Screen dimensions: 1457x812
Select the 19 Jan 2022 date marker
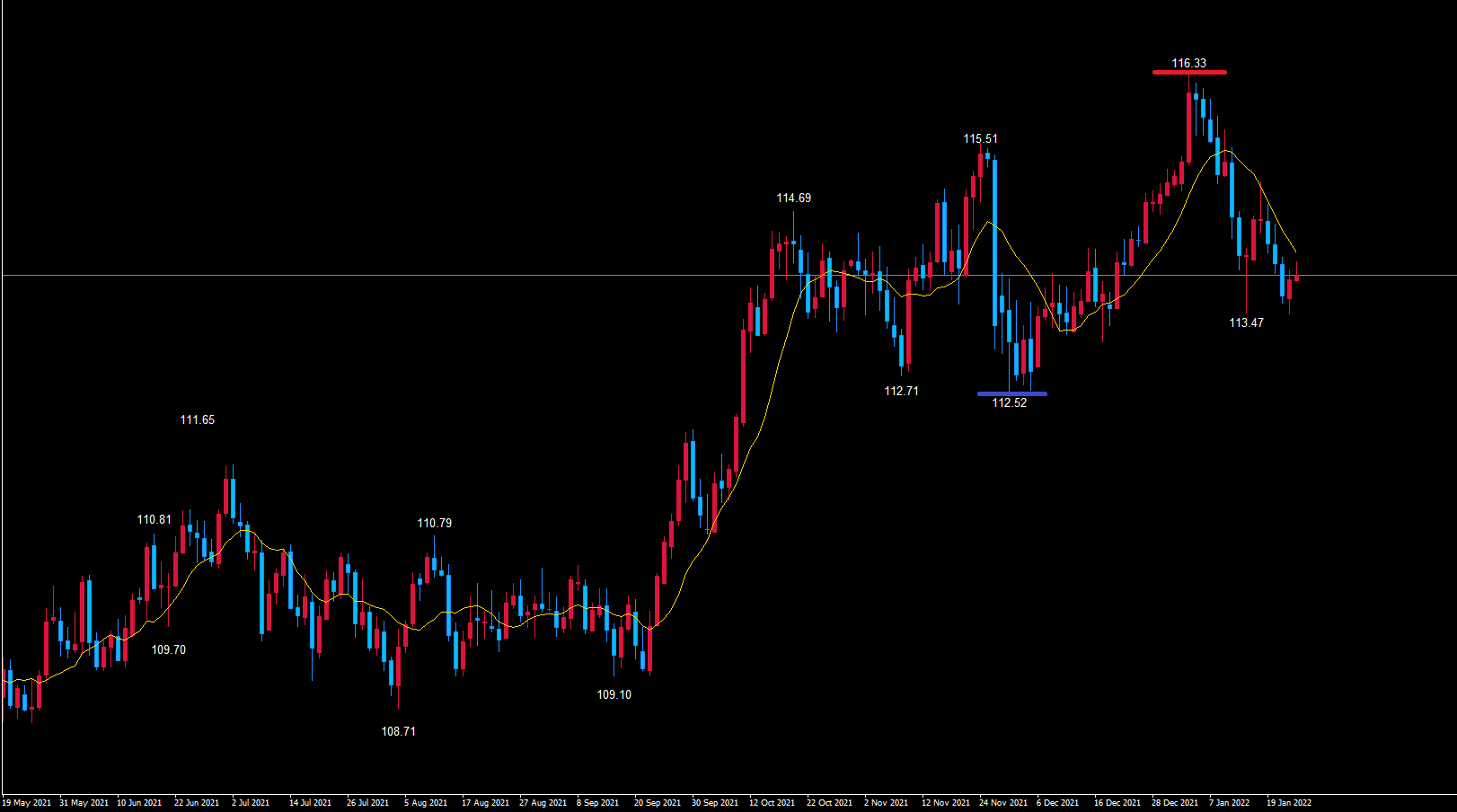pos(1288,802)
